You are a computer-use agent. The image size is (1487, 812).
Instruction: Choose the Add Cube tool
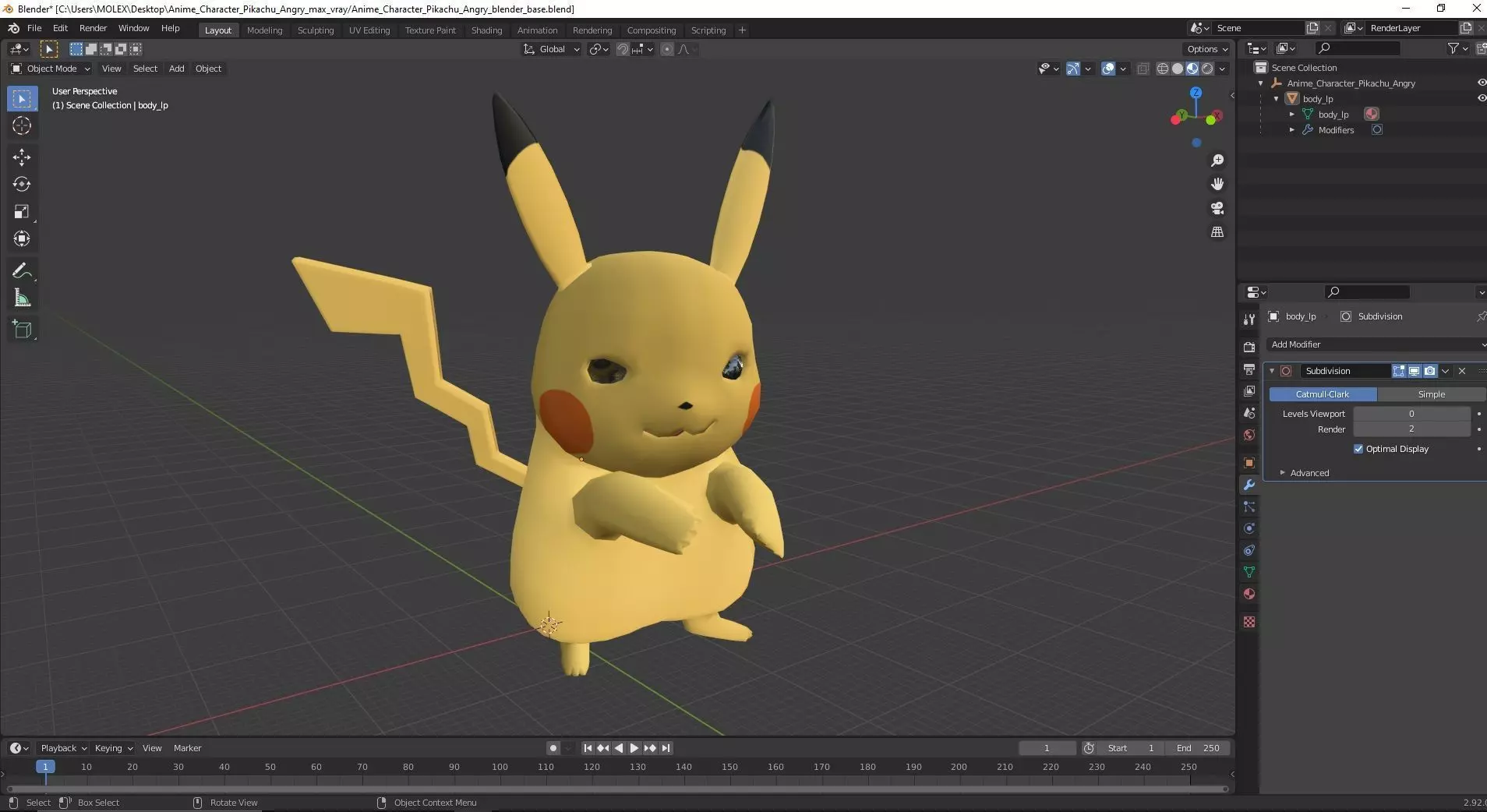click(22, 330)
